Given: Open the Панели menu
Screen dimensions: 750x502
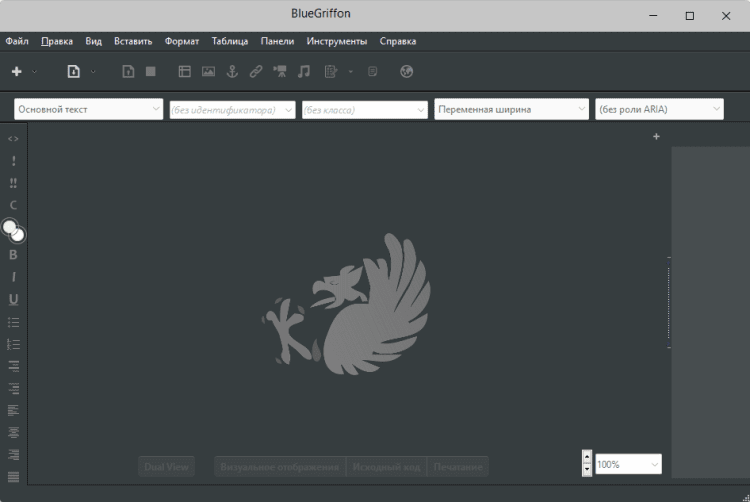Looking at the screenshot, I should click(277, 41).
